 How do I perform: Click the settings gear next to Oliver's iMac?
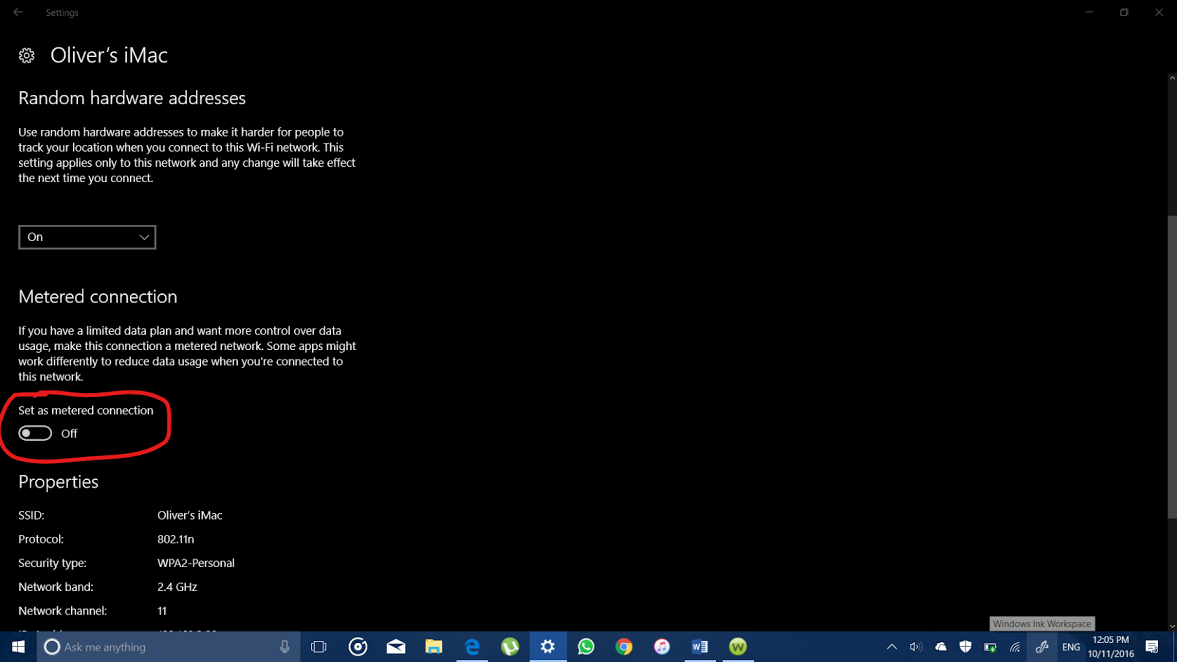point(27,56)
